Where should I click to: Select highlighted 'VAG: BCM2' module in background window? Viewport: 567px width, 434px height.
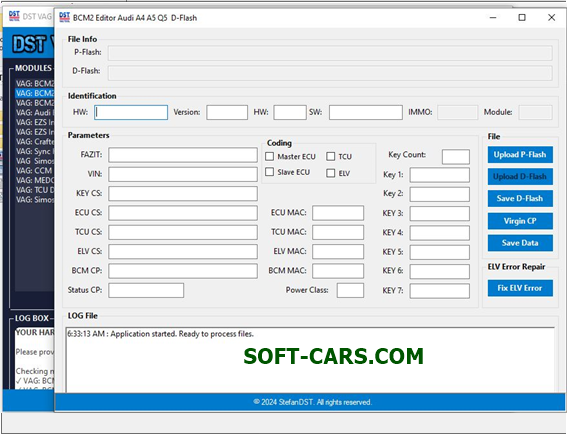pyautogui.click(x=34, y=93)
